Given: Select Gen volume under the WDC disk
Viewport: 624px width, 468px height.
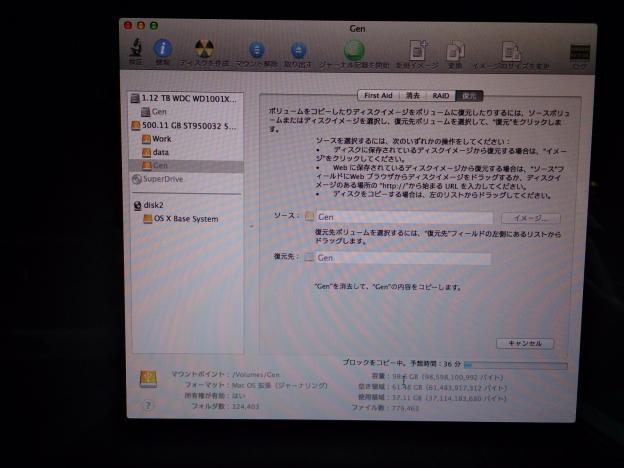Looking at the screenshot, I should [x=186, y=112].
